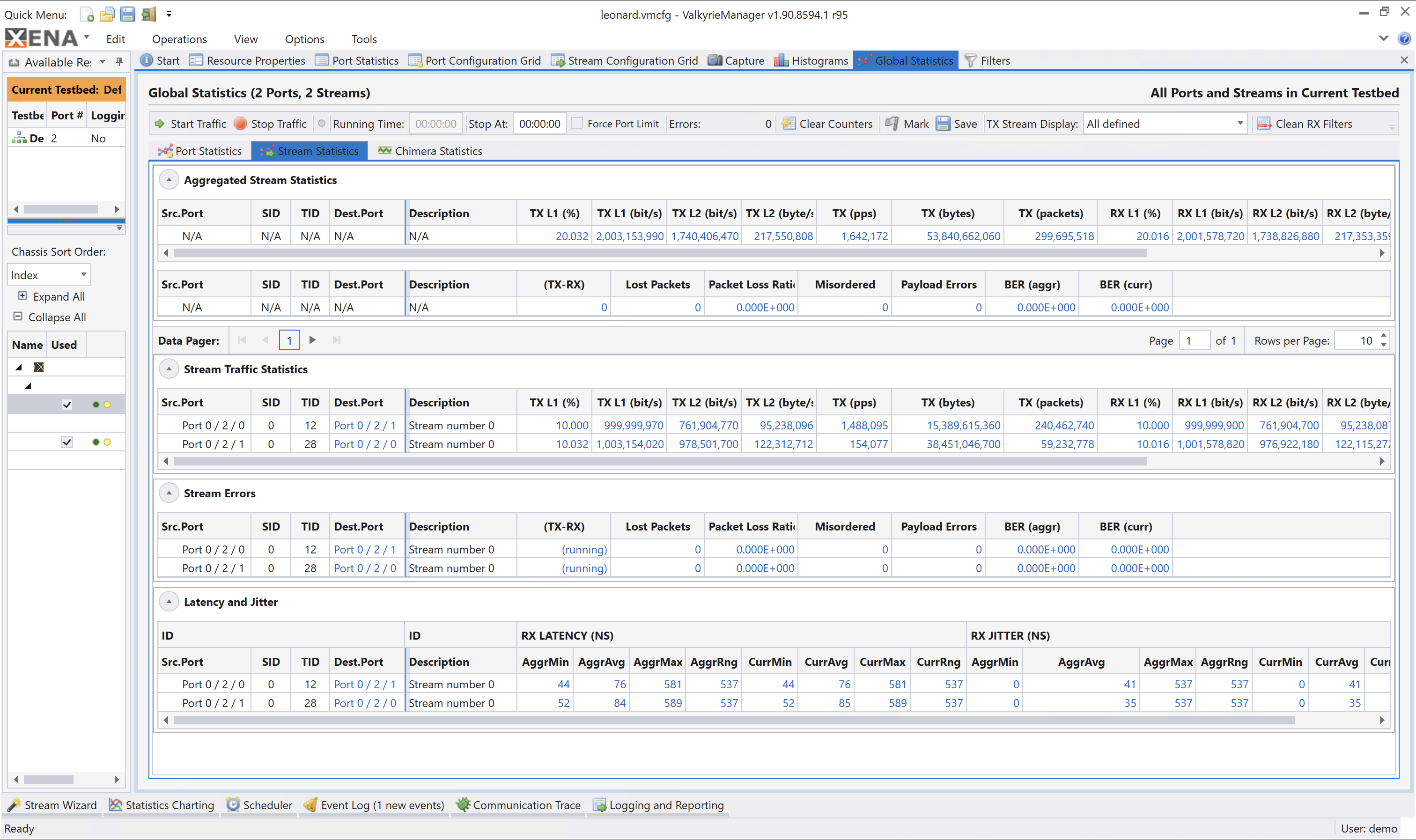This screenshot has width=1416, height=840.
Task: Go to first page in Data Pager
Action: pyautogui.click(x=242, y=340)
